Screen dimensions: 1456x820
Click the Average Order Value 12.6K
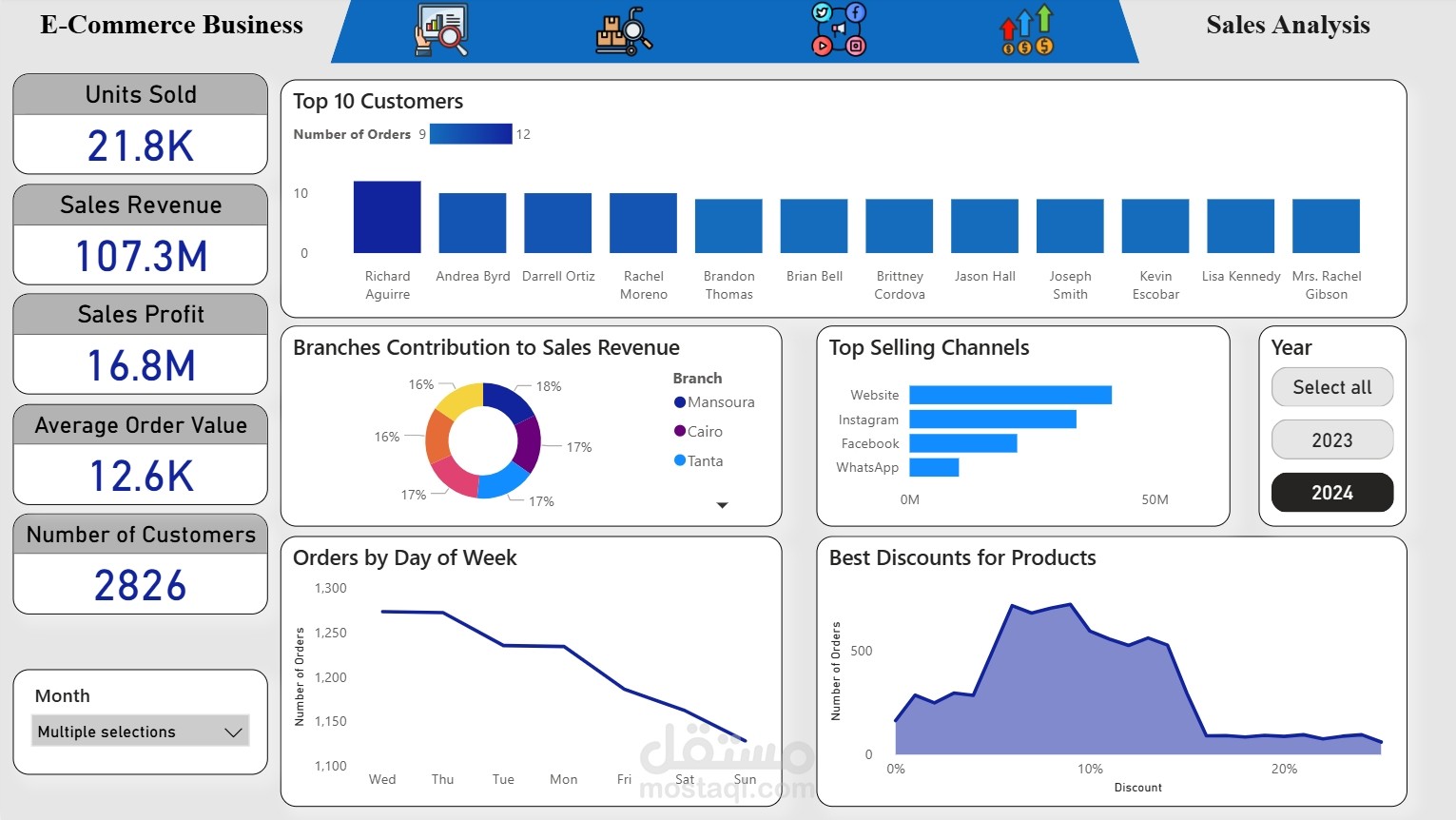point(141,477)
